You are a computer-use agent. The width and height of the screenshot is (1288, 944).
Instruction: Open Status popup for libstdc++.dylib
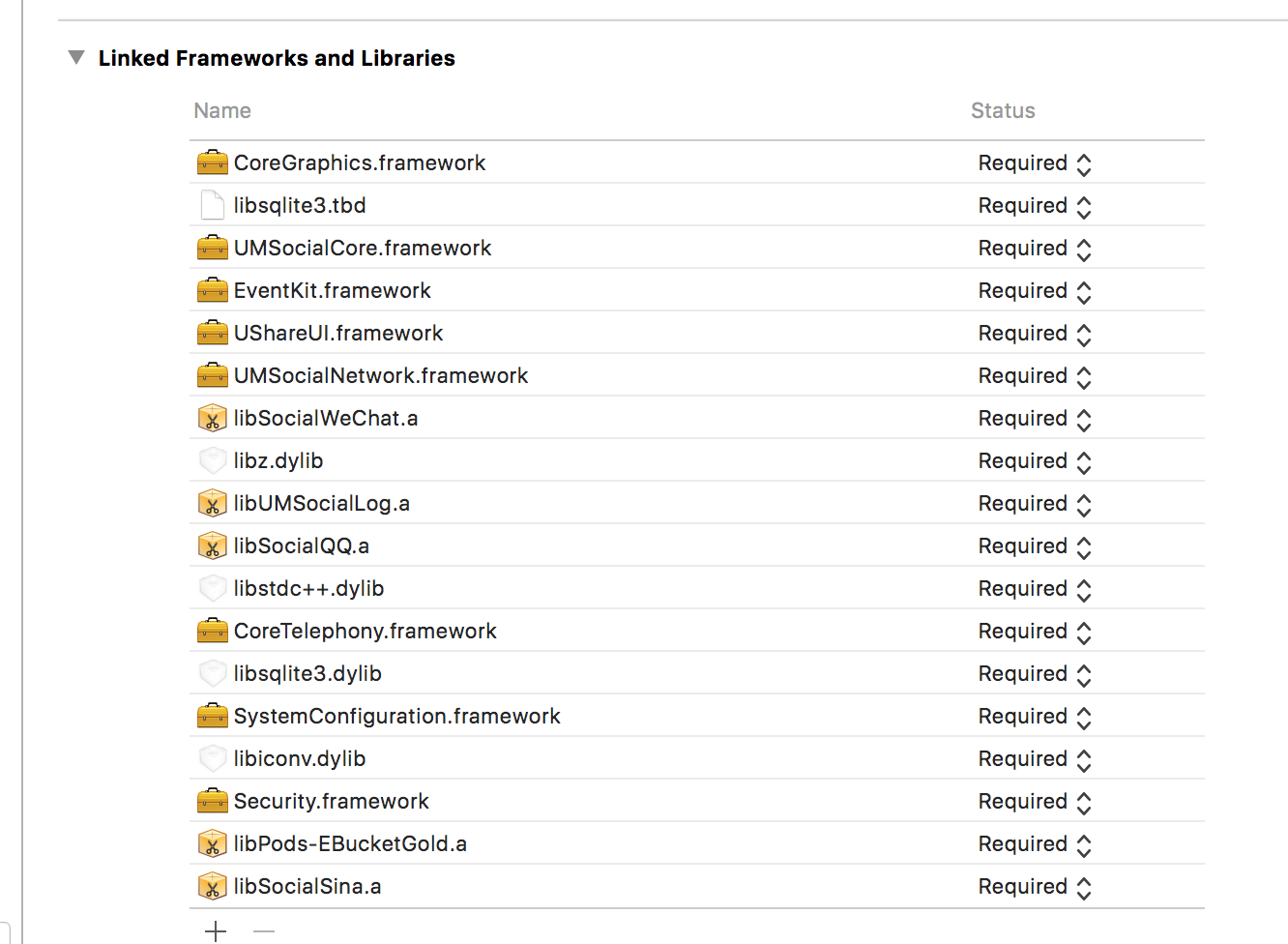[x=1035, y=589]
